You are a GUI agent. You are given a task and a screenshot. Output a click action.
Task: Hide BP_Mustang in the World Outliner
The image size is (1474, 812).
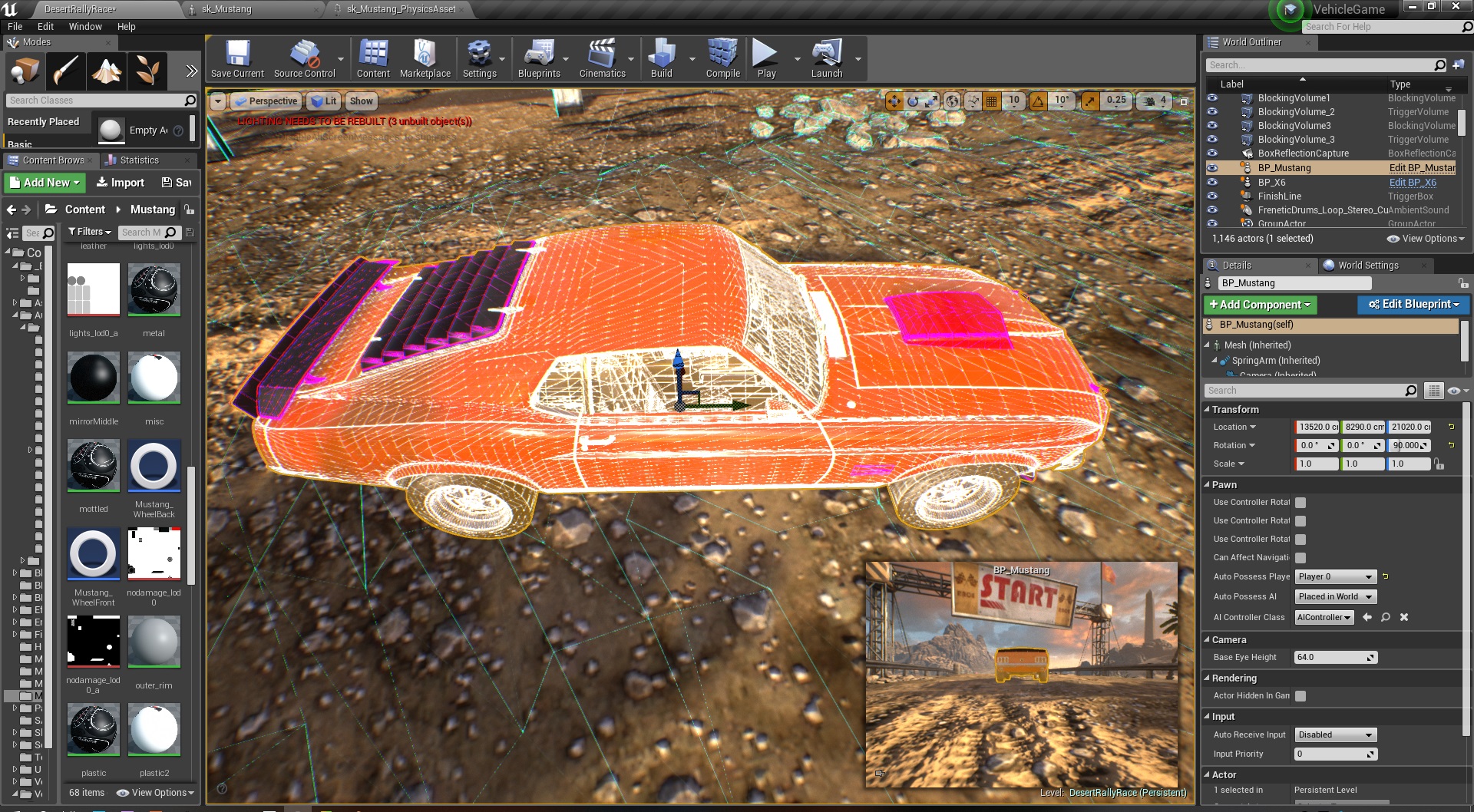point(1212,168)
